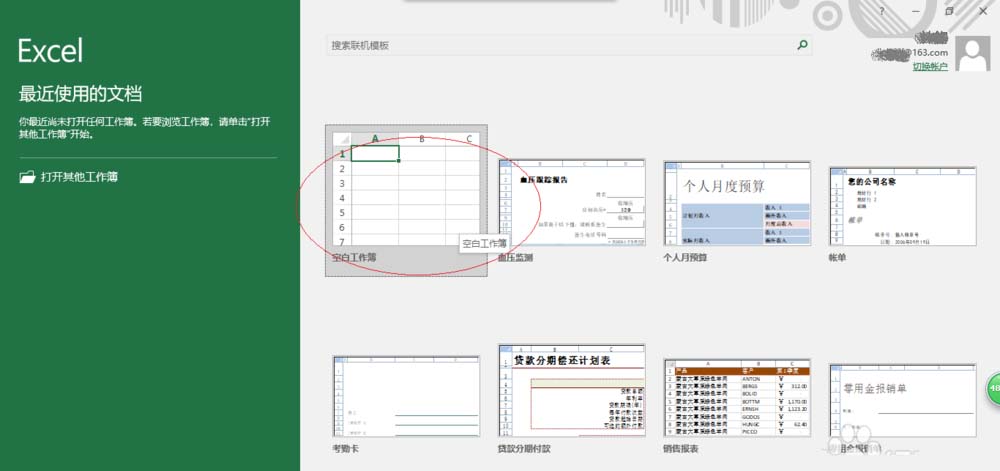Viewport: 1000px width, 471px height.
Task: Click the 切换帐户 switch account link
Action: [x=929, y=66]
